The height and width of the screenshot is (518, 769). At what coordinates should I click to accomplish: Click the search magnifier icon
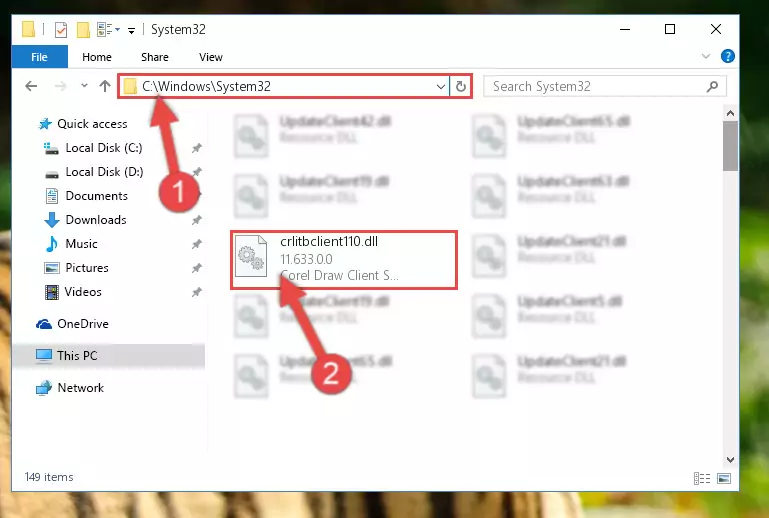click(x=712, y=87)
